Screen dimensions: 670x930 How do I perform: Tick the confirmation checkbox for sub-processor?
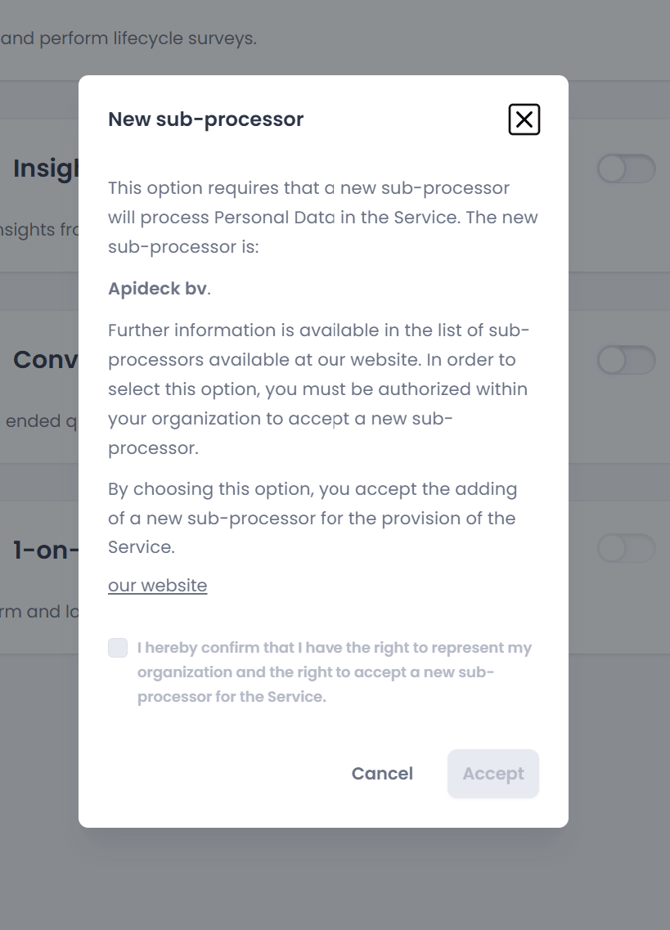[118, 648]
